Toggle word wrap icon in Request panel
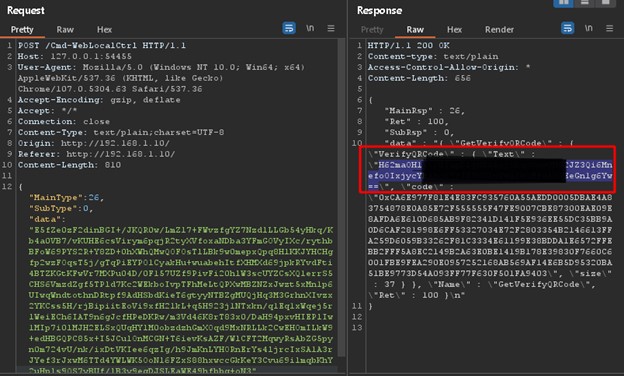The height and width of the screenshot is (376, 624). [289, 28]
